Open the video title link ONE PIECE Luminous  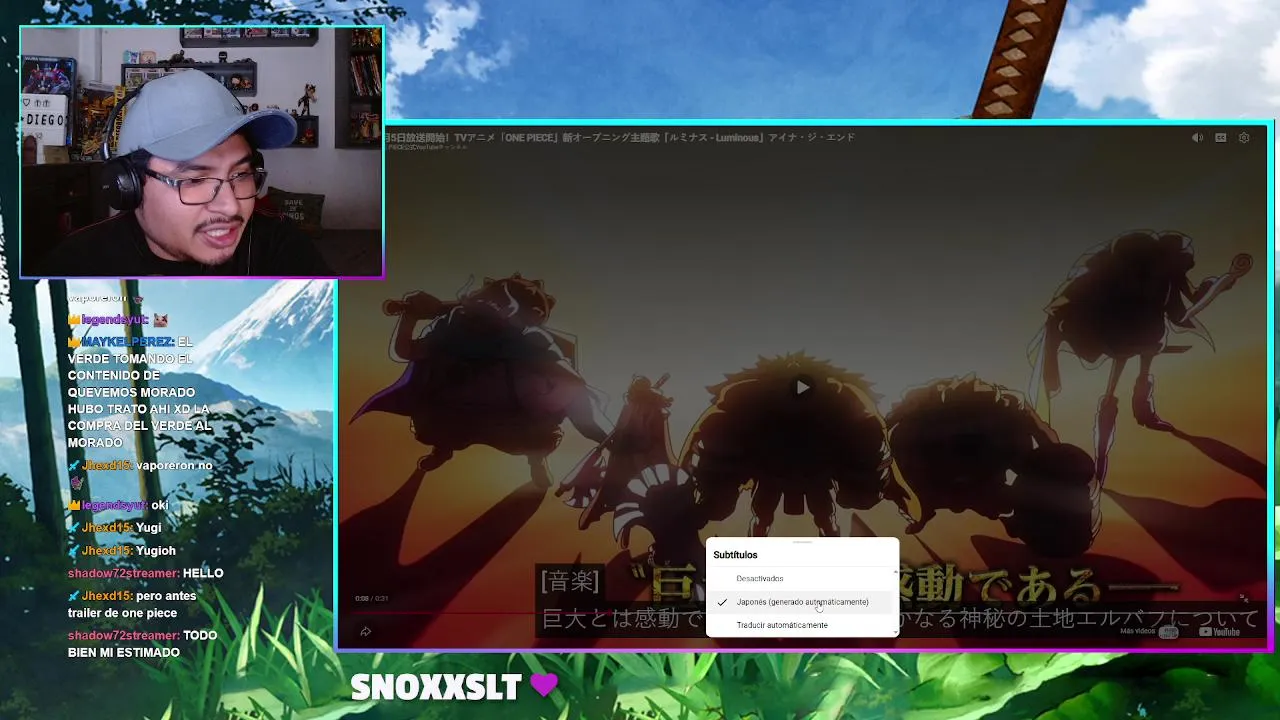click(620, 138)
